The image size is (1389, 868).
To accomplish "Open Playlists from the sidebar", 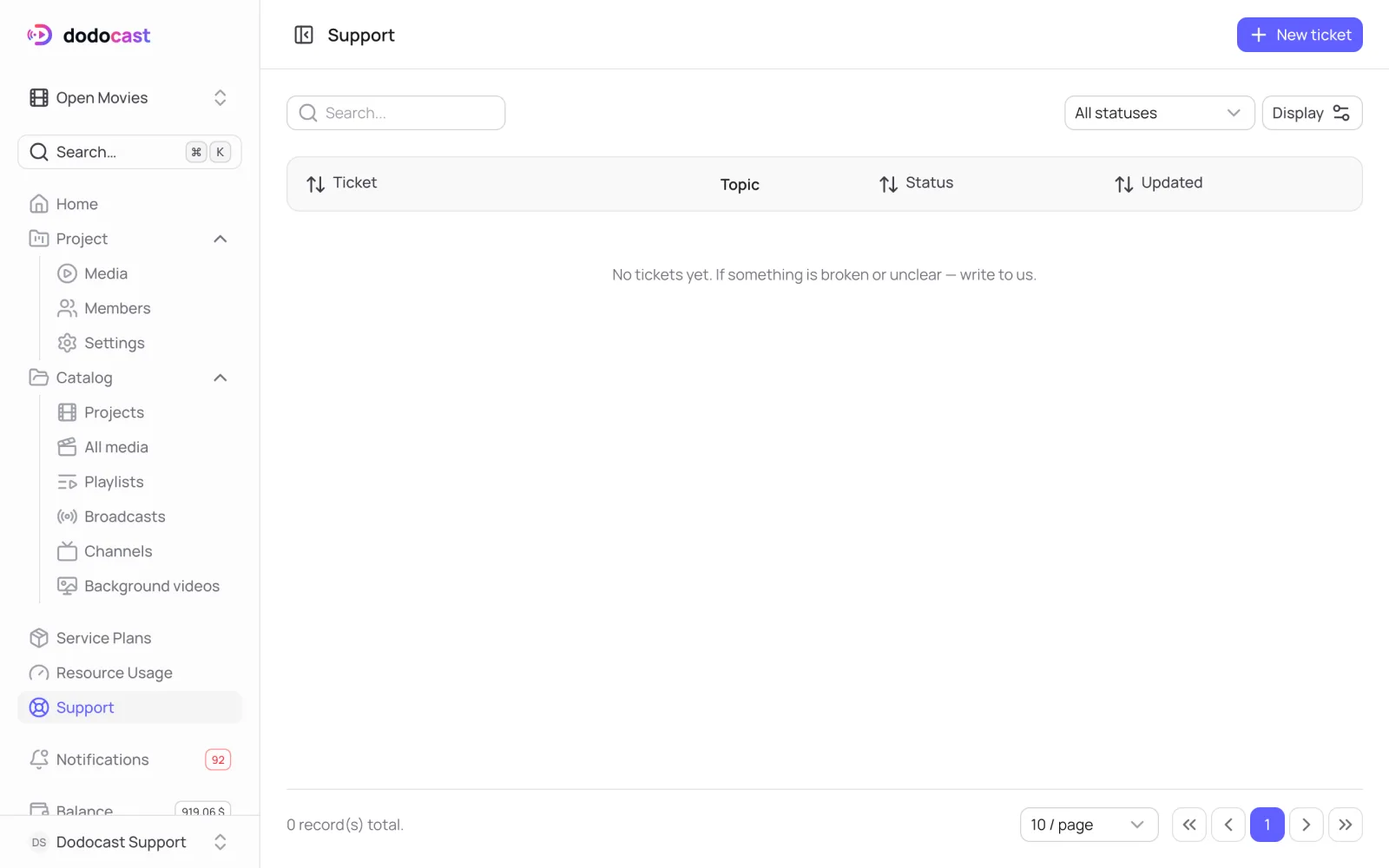I will click(x=144, y=482).
